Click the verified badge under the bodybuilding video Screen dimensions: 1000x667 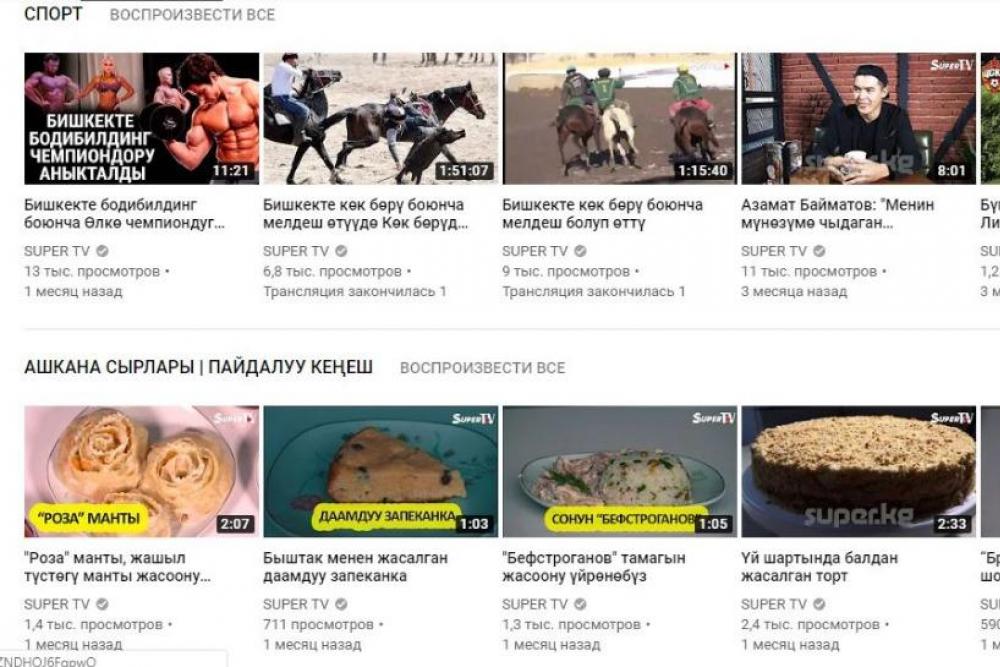coord(102,251)
